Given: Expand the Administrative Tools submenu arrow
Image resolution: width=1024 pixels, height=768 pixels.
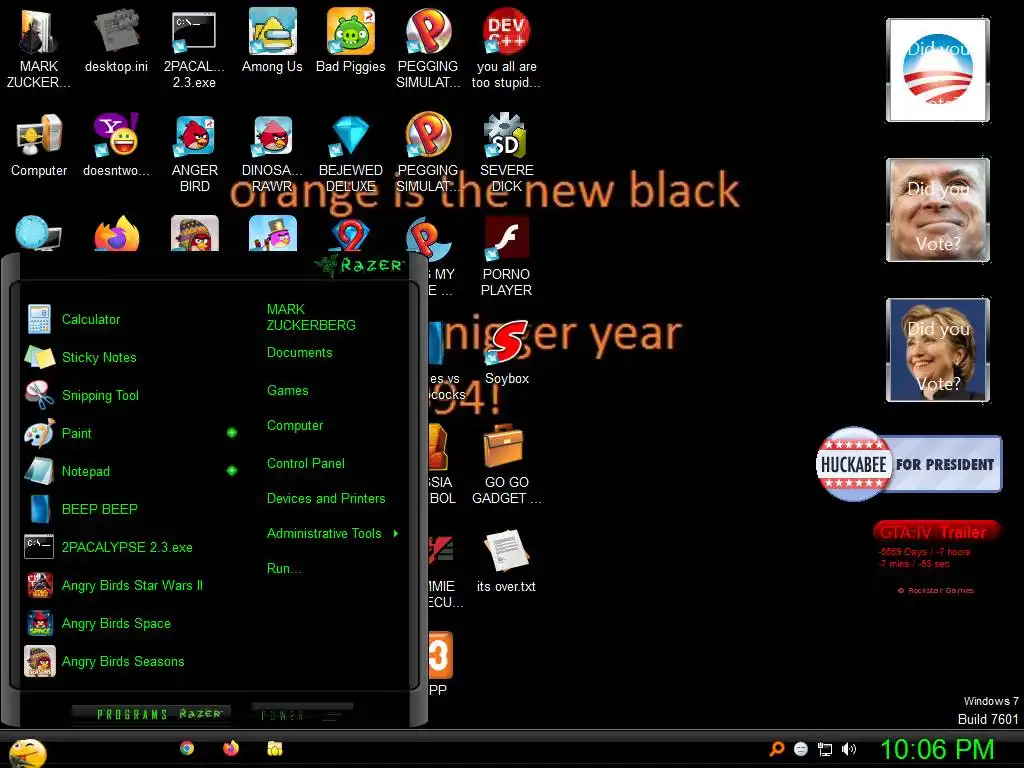Looking at the screenshot, I should click(x=396, y=534).
